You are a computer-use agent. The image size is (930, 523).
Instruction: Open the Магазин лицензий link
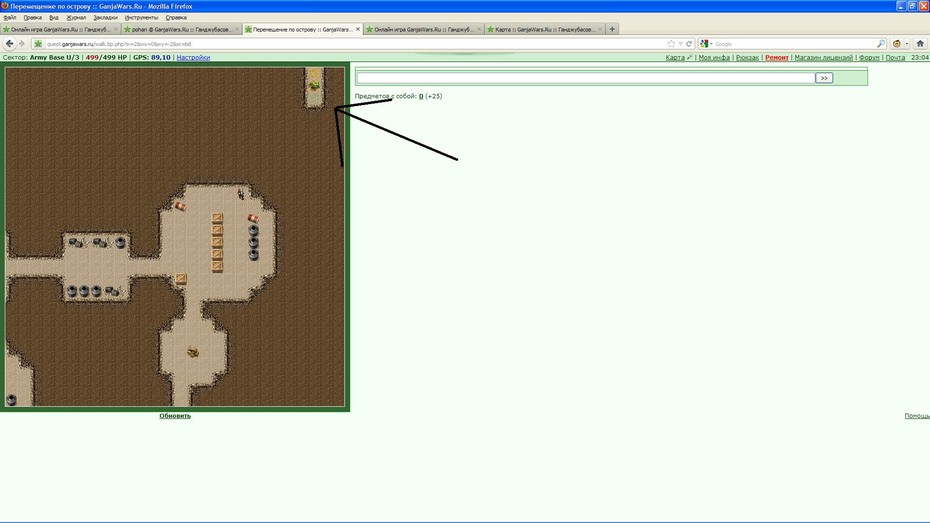tap(823, 58)
